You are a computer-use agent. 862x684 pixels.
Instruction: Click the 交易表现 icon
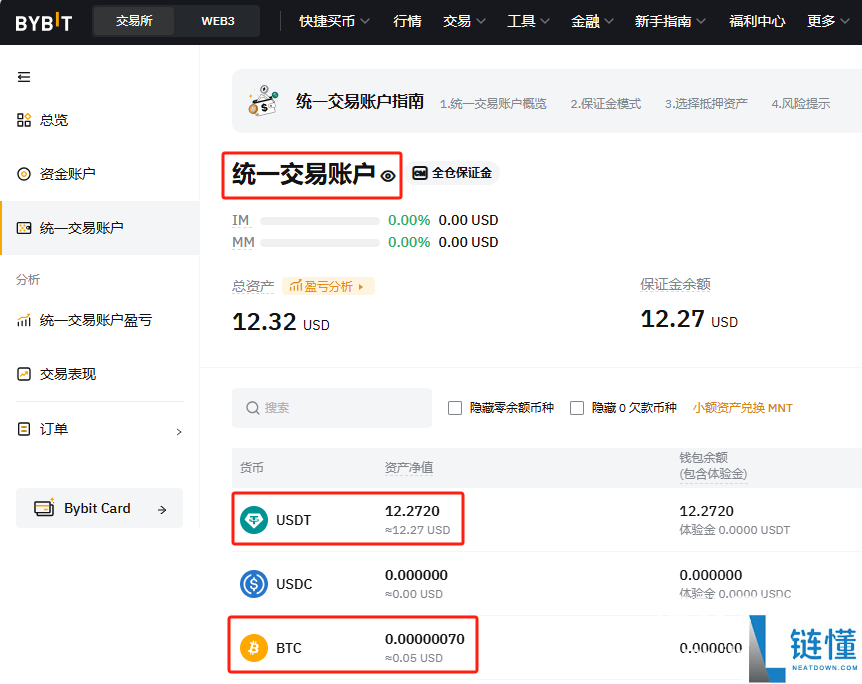pos(24,374)
